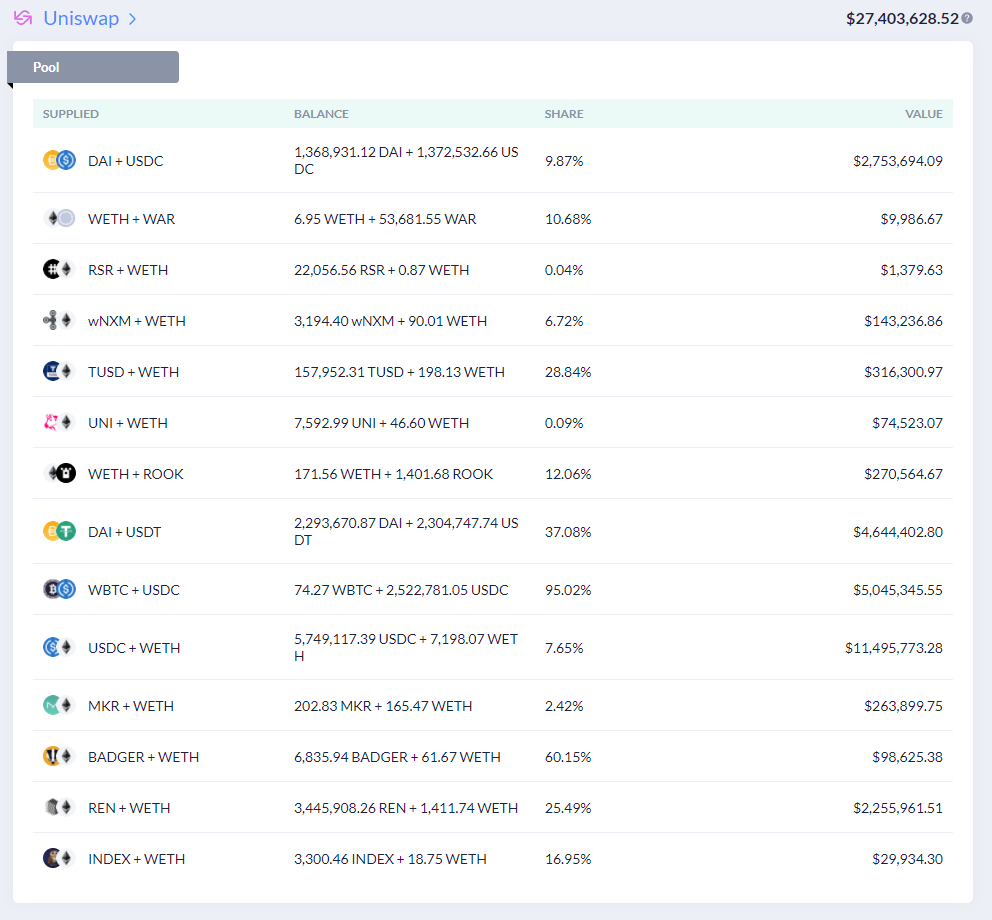Click the 95.02% share value
Image resolution: width=992 pixels, height=920 pixels.
pos(568,590)
